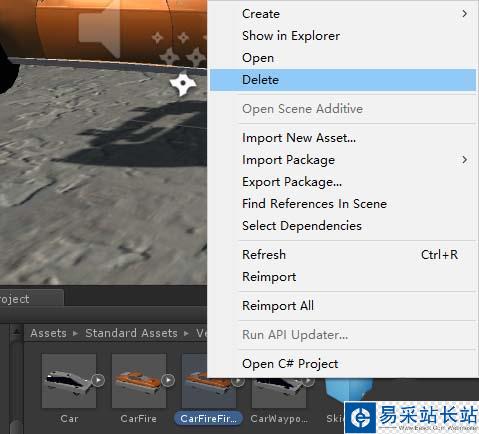Expand the Create submenu arrow
The width and height of the screenshot is (479, 434).
tap(465, 14)
